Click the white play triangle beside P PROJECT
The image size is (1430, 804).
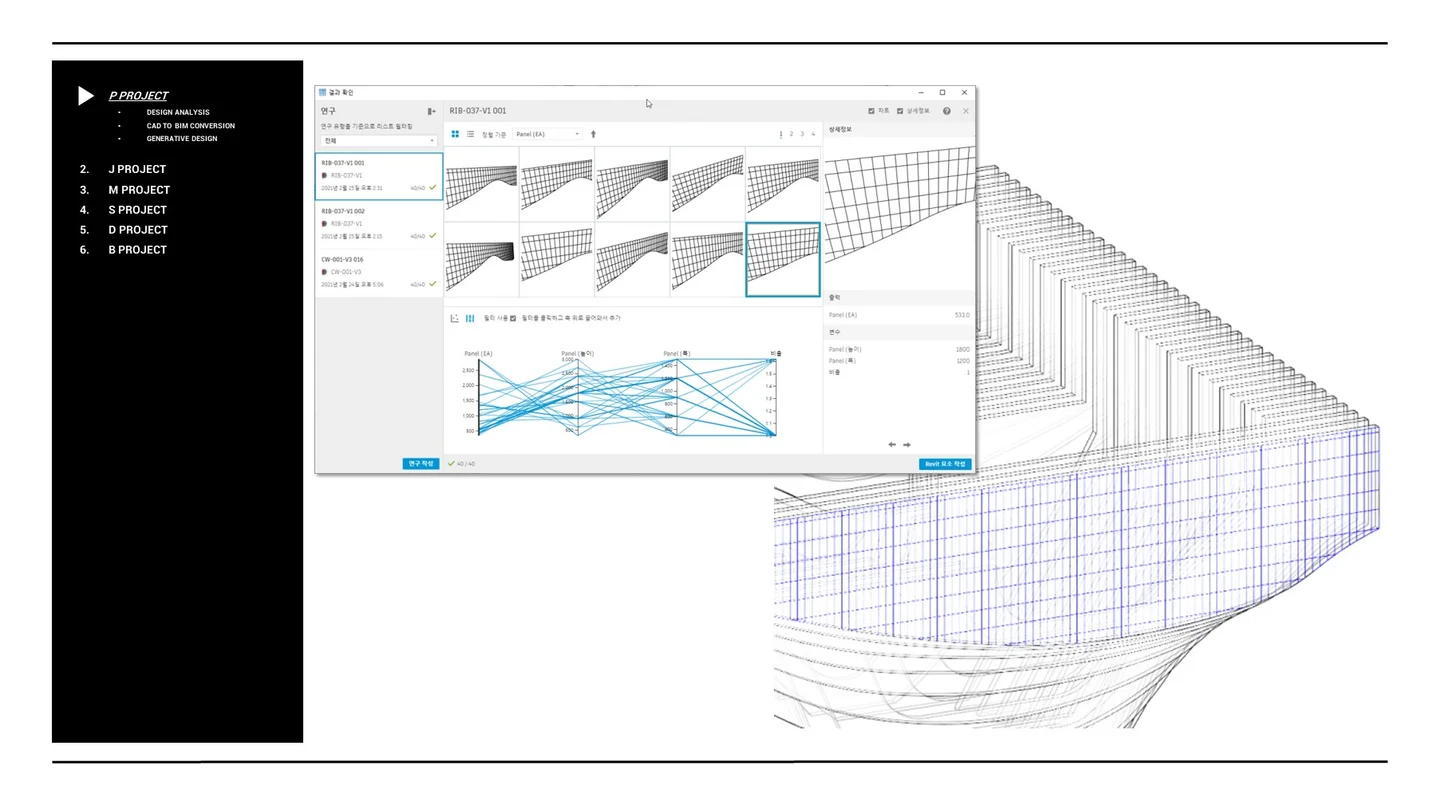tap(86, 96)
